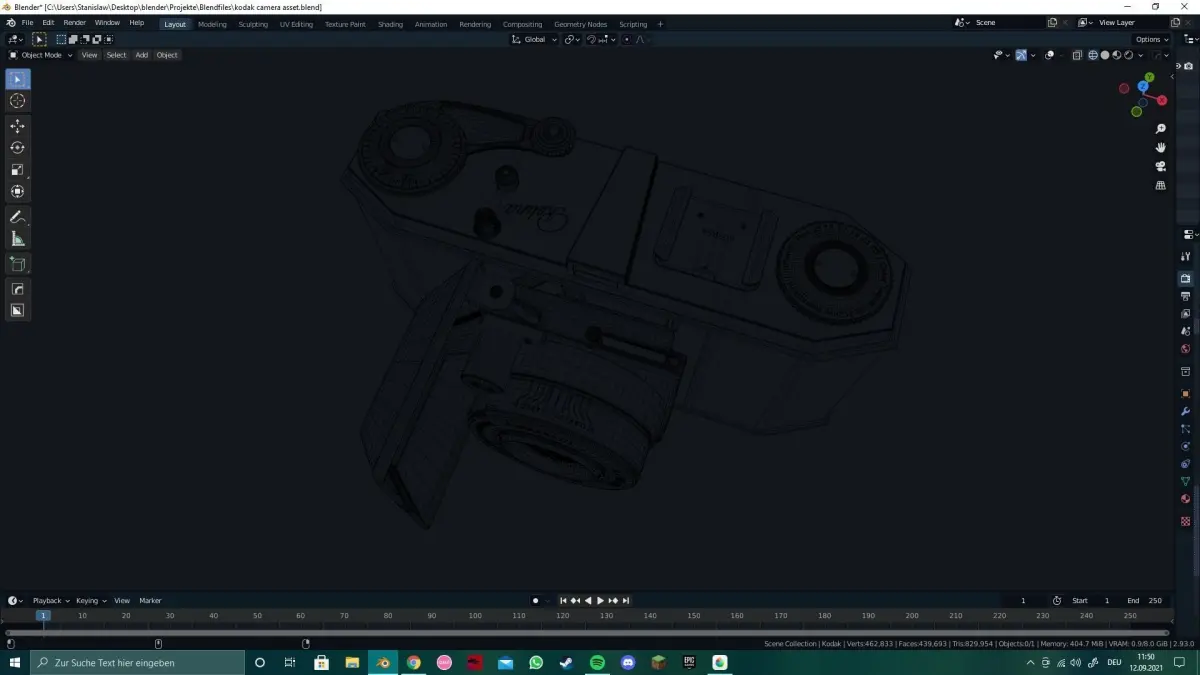1200x675 pixels.
Task: Select the Scale tool
Action: tap(17, 170)
